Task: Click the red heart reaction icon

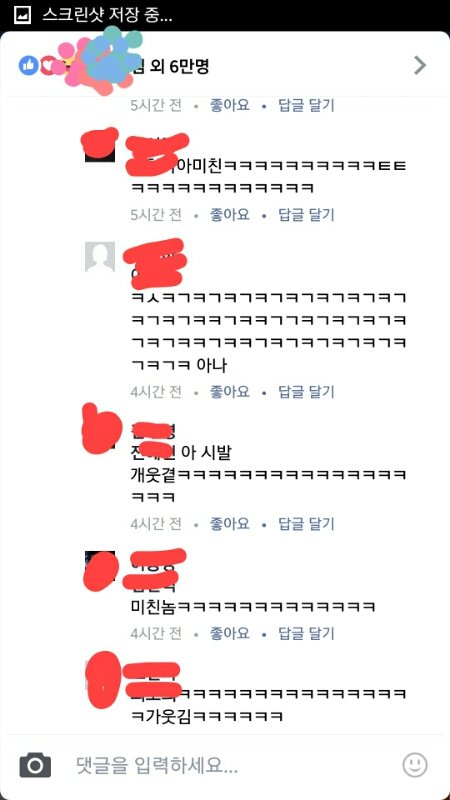Action: point(47,65)
